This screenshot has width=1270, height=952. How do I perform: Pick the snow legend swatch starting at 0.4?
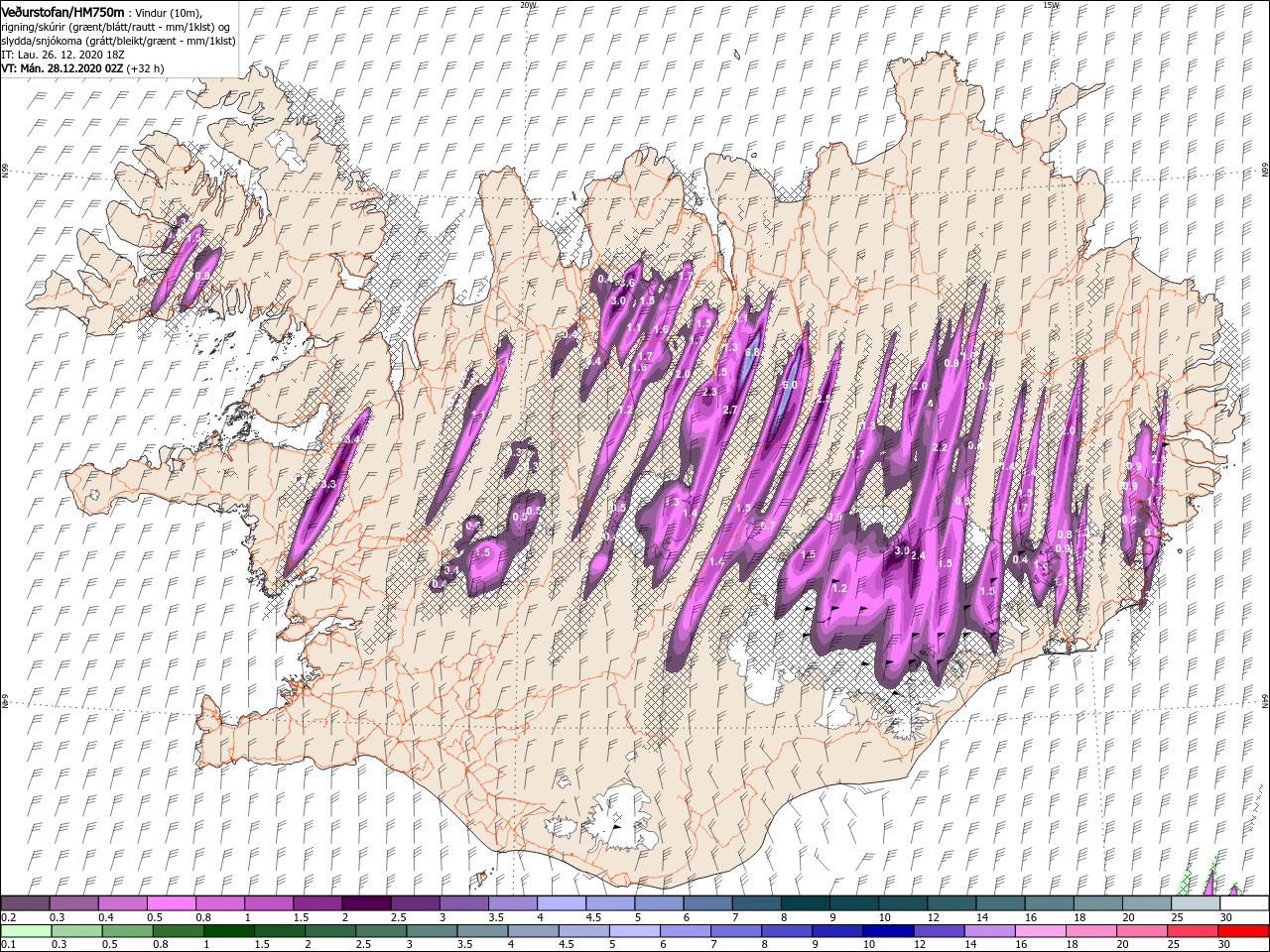pos(122,903)
